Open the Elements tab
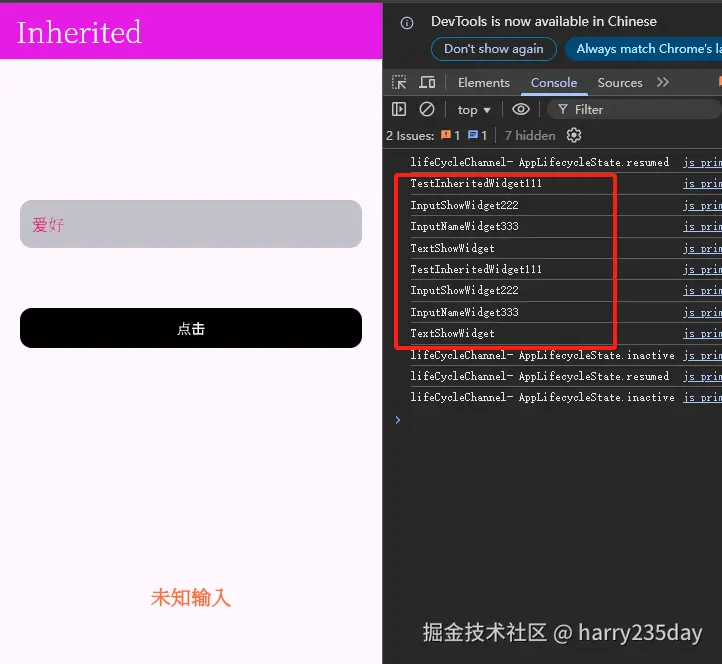Screen dimensions: 722x664 pos(483,82)
